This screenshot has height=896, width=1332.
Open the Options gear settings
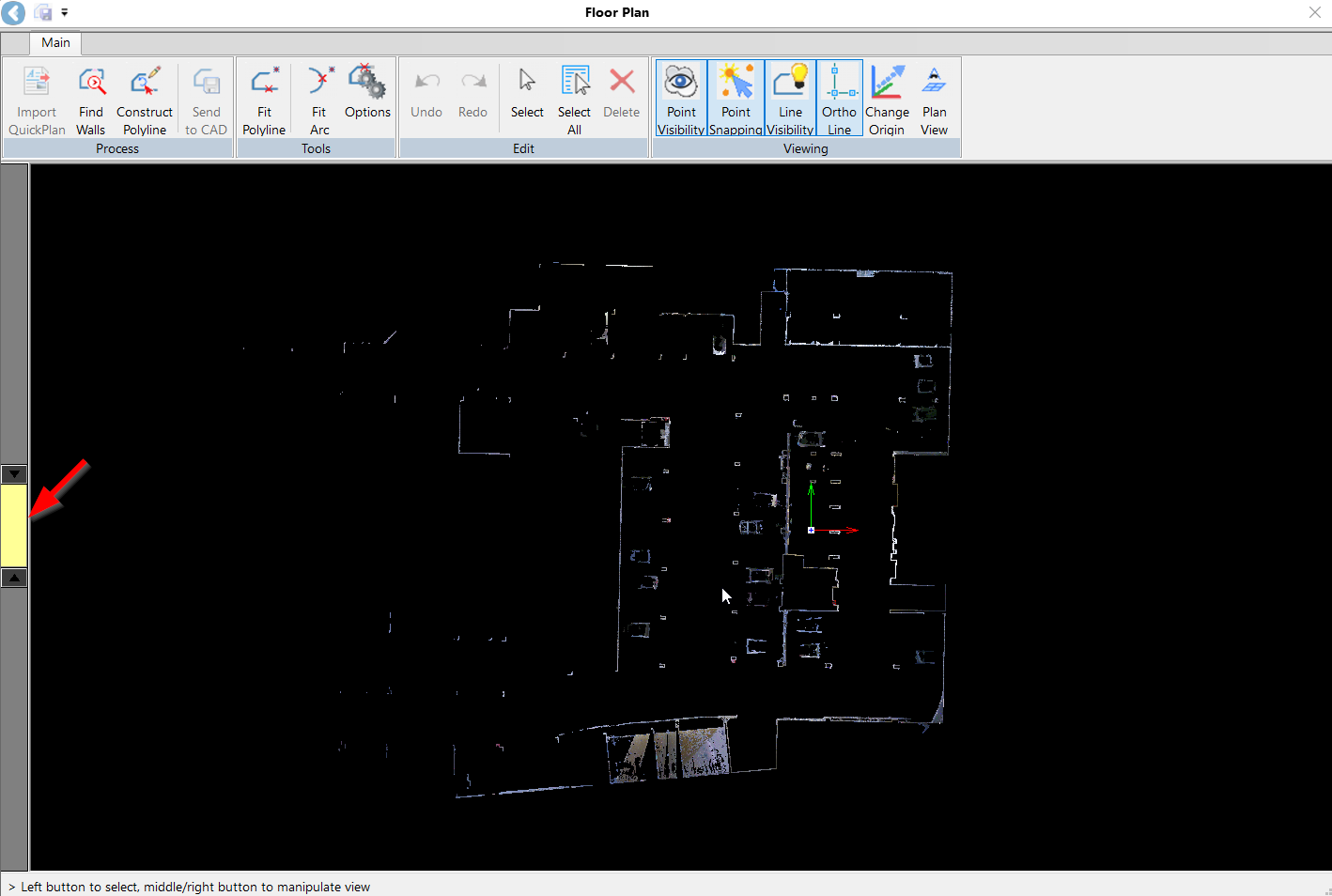click(367, 94)
